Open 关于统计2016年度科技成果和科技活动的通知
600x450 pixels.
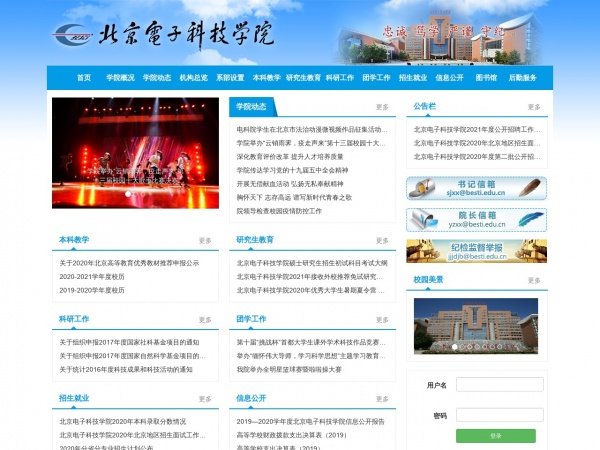click(x=126, y=369)
